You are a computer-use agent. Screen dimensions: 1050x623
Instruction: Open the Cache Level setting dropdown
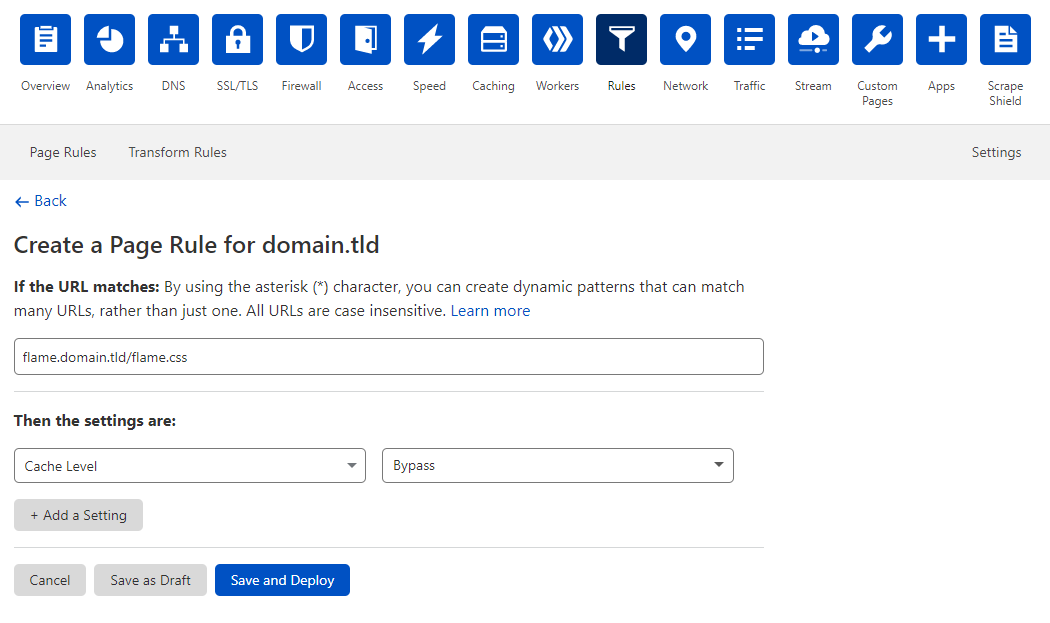pyautogui.click(x=190, y=465)
